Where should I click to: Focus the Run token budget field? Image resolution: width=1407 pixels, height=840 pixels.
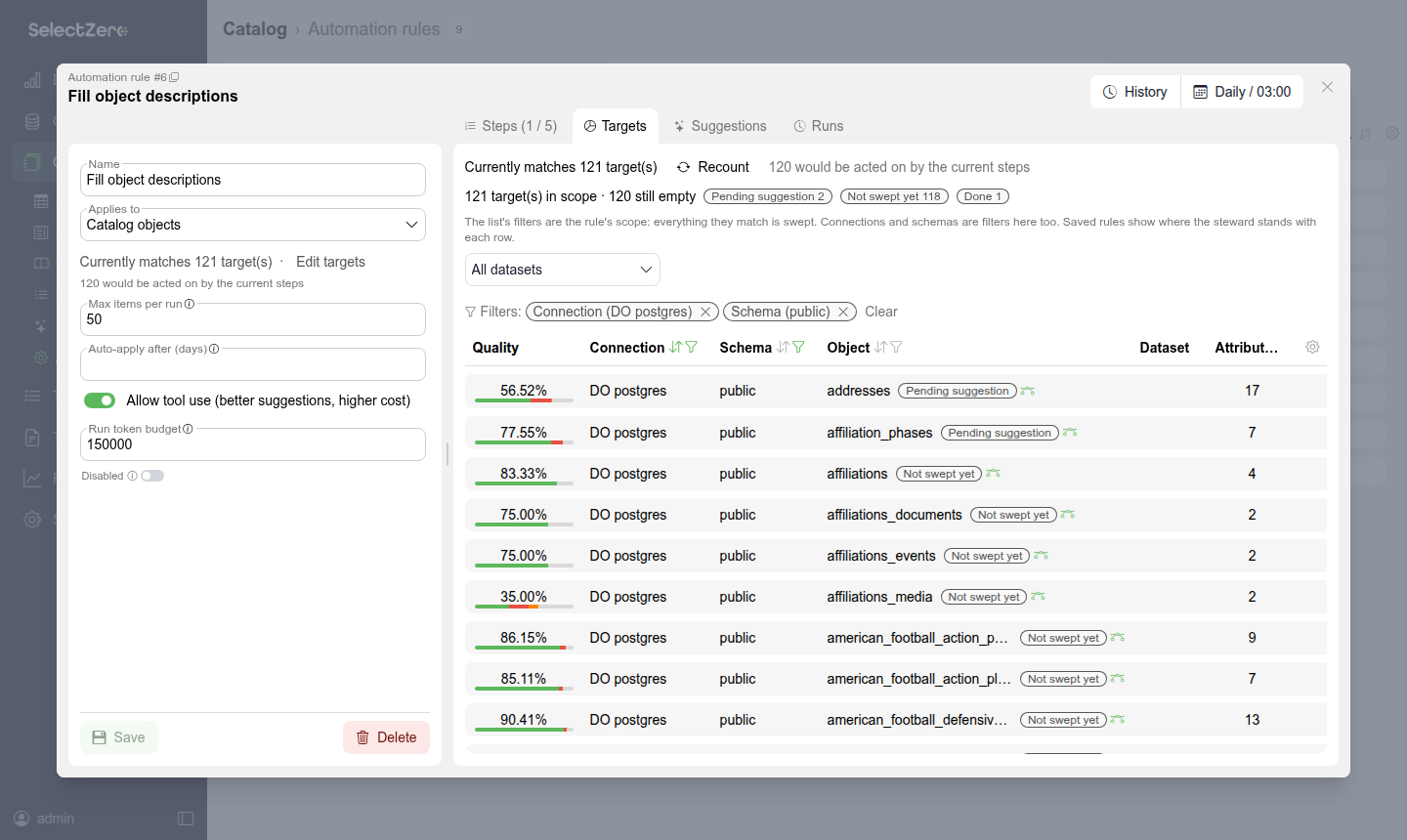pyautogui.click(x=253, y=444)
